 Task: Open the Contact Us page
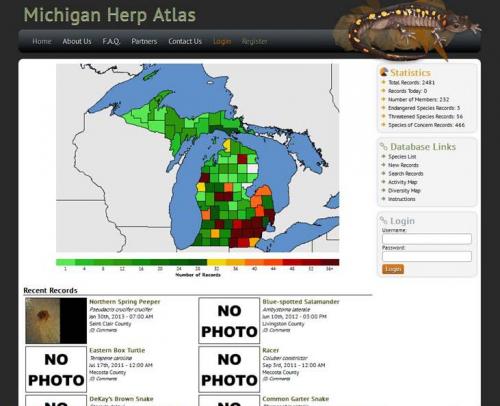[185, 41]
